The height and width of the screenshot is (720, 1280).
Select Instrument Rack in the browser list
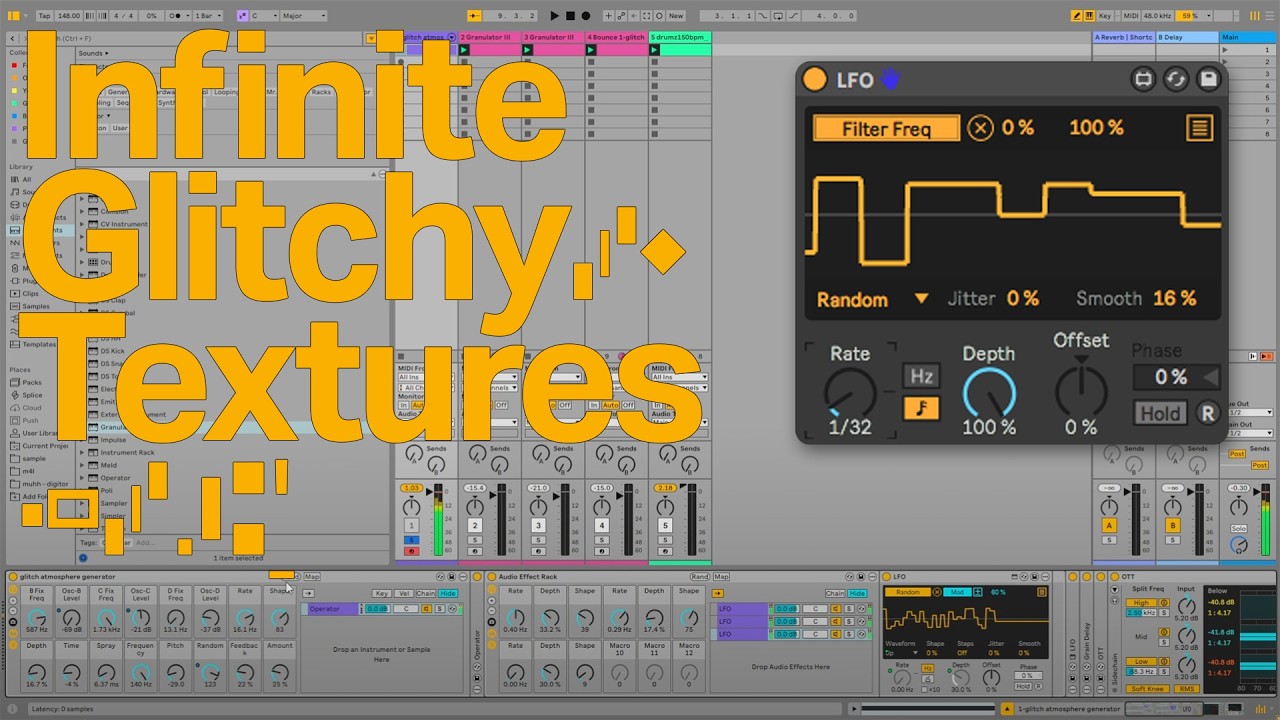127,452
